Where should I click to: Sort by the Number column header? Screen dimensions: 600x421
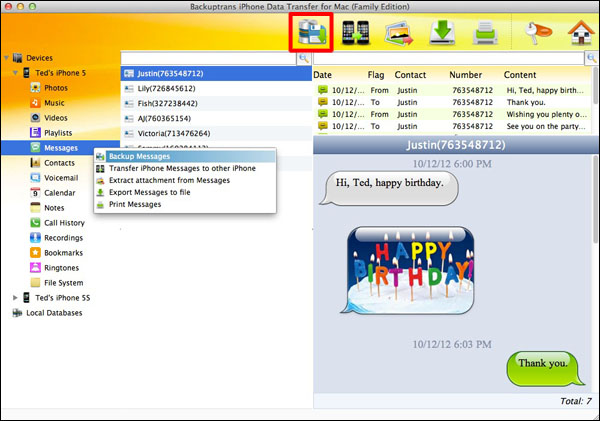point(466,75)
